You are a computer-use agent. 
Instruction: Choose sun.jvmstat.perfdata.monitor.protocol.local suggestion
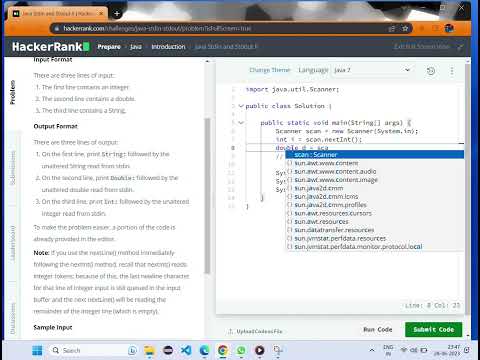[x=375, y=247]
